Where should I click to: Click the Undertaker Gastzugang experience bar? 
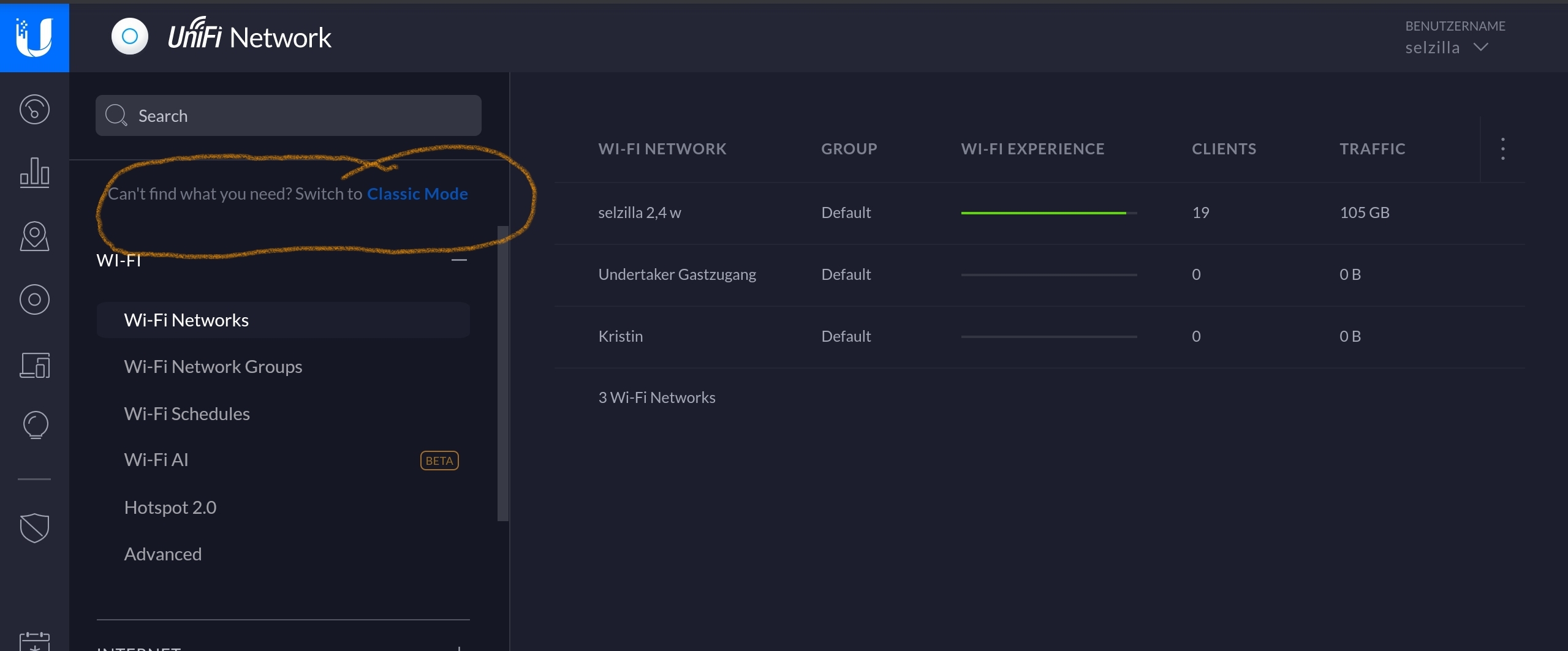[1049, 275]
